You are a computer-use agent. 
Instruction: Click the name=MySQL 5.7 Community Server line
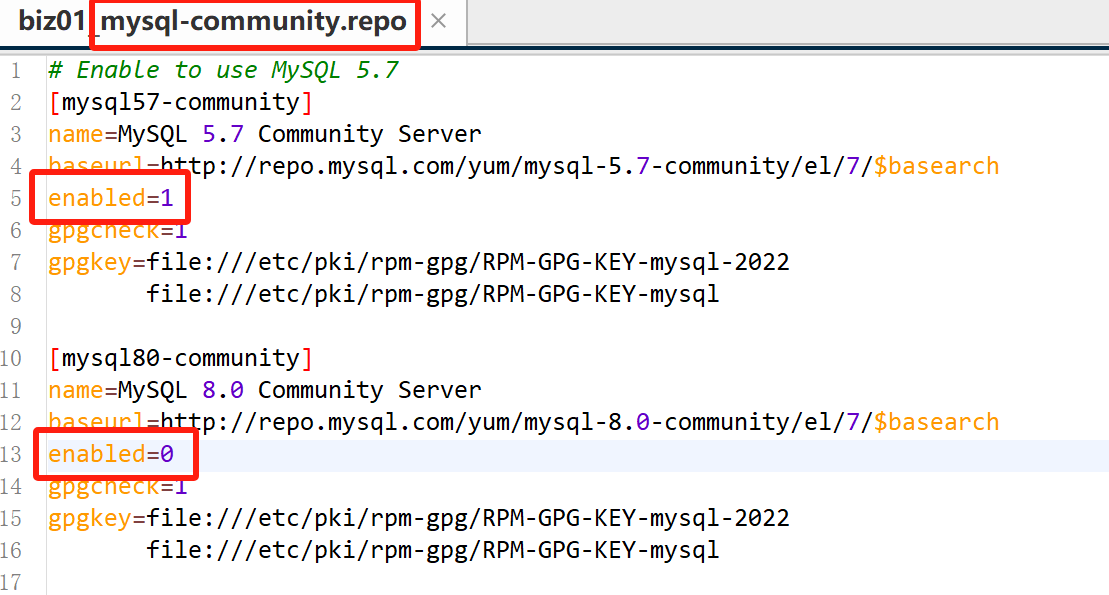click(265, 134)
